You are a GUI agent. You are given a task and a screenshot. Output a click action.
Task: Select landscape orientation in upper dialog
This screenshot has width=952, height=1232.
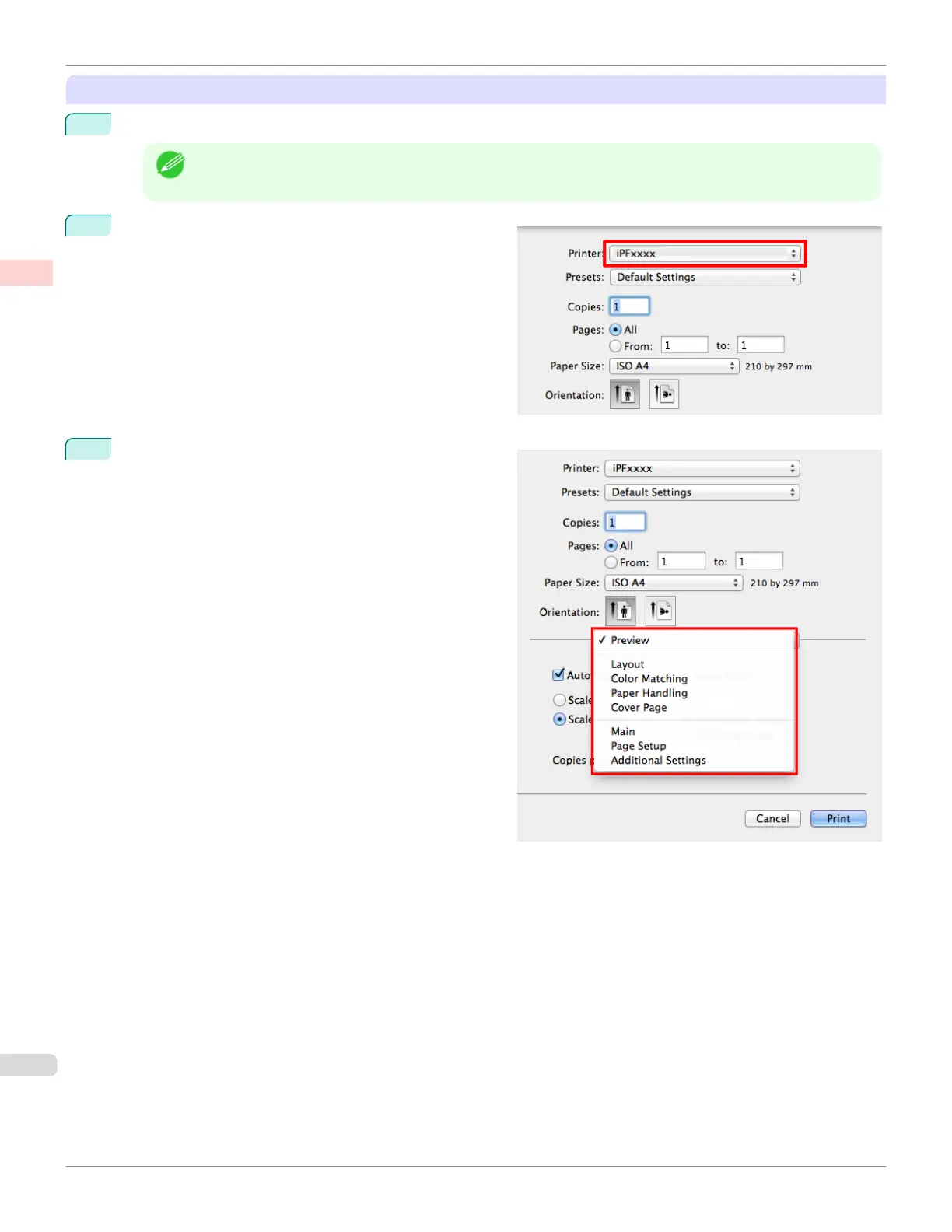pyautogui.click(x=663, y=394)
